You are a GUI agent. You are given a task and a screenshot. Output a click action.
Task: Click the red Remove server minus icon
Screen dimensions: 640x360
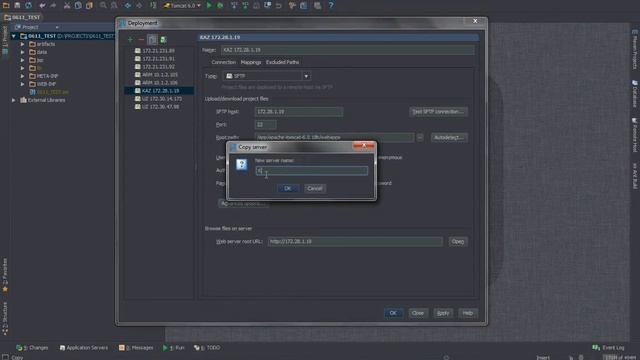point(141,40)
